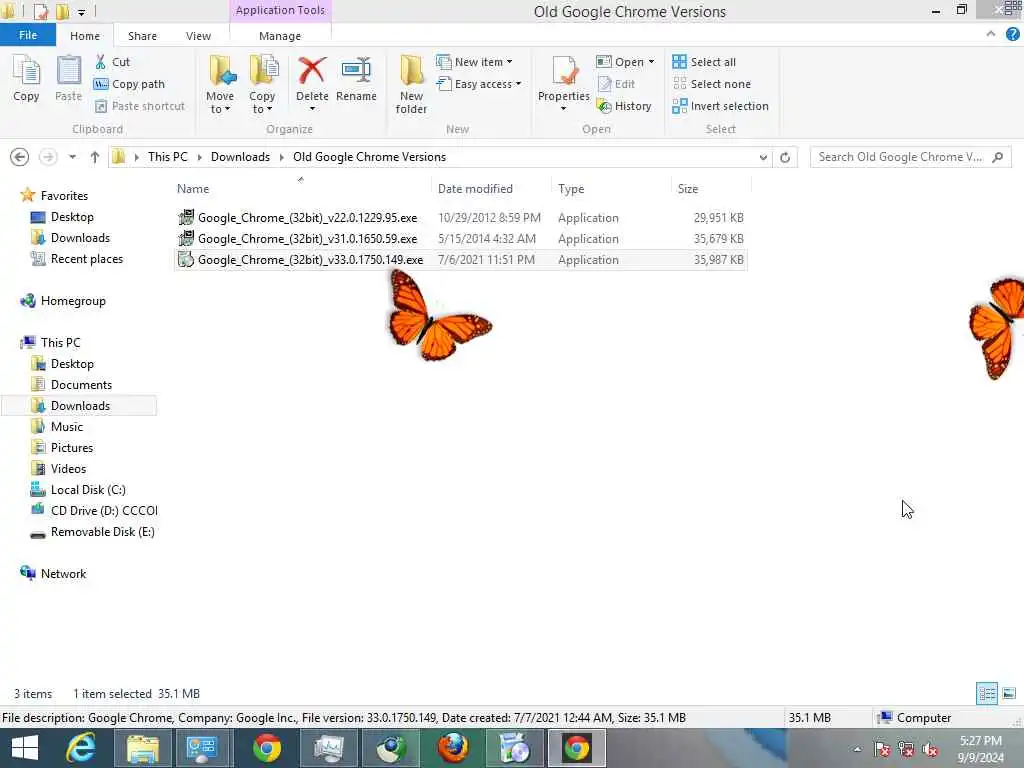Click the Edit command in Open group
1024x768 pixels.
tap(616, 84)
